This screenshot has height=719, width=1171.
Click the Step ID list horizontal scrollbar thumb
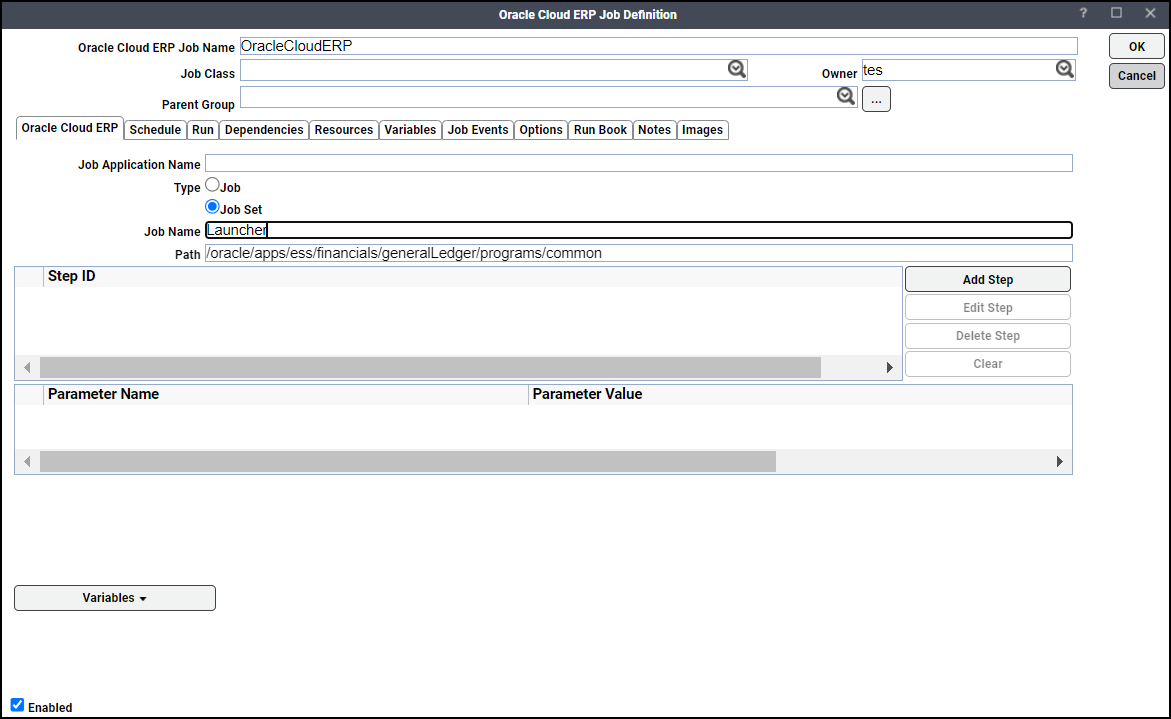[430, 367]
